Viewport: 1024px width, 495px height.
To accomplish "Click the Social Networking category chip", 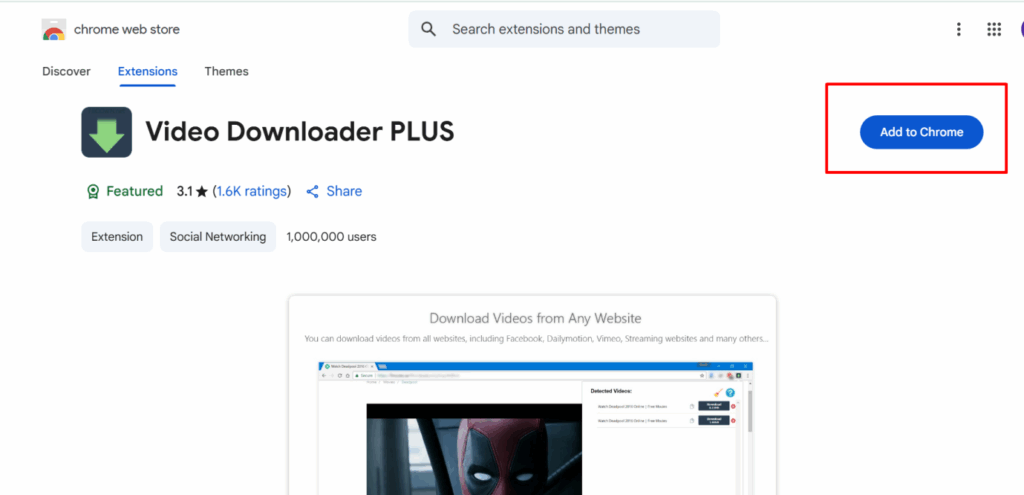I will (218, 236).
